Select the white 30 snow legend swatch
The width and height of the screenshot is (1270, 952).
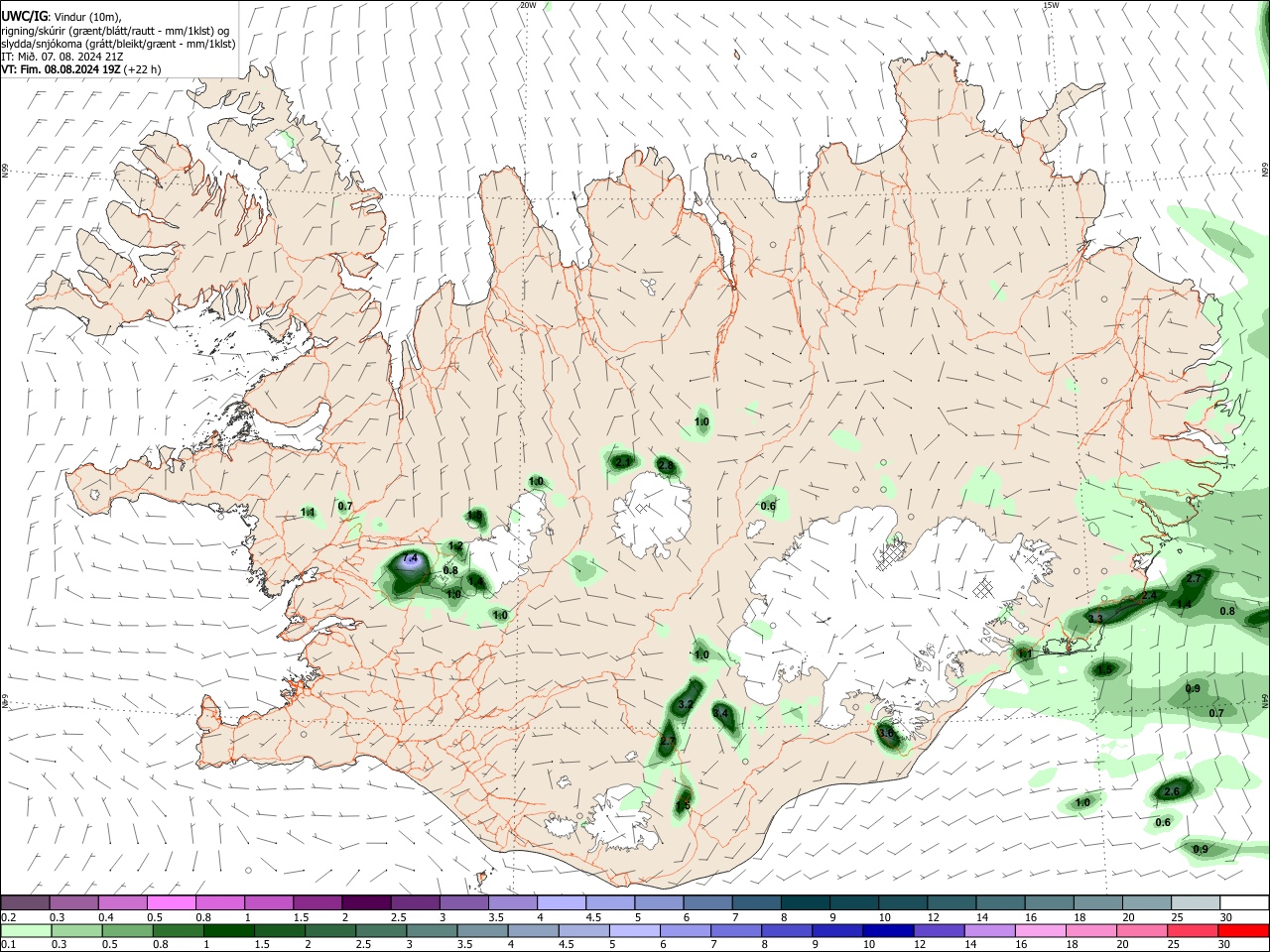pyautogui.click(x=1244, y=902)
